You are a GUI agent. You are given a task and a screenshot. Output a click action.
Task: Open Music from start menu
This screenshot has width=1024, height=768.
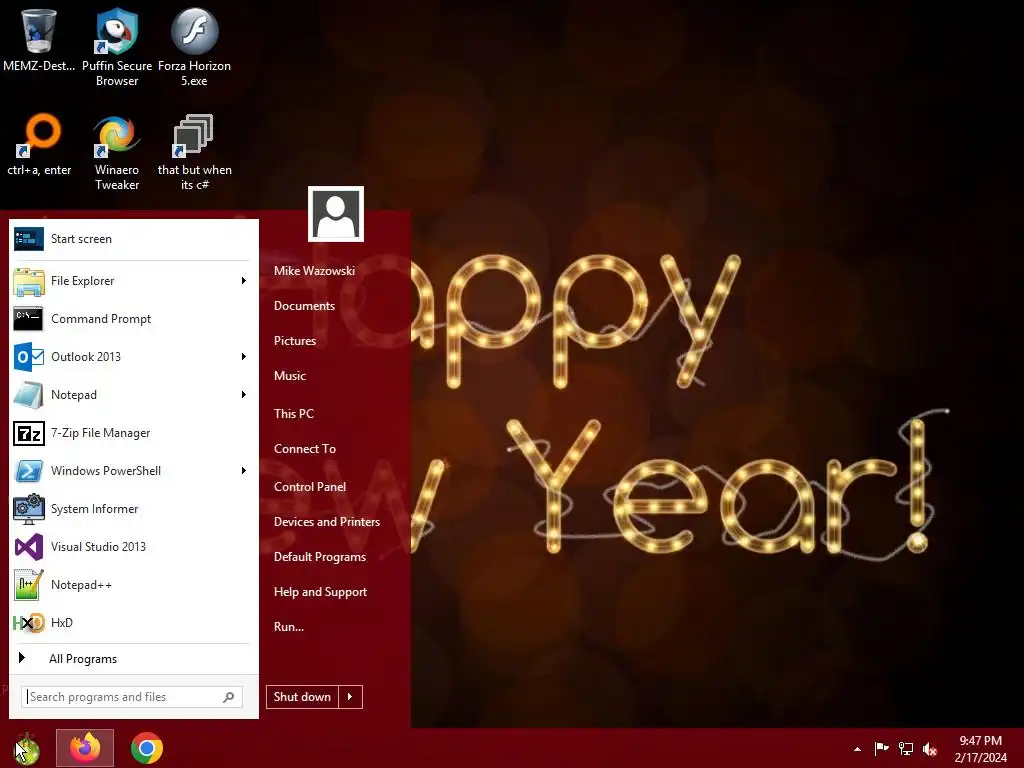pos(290,376)
